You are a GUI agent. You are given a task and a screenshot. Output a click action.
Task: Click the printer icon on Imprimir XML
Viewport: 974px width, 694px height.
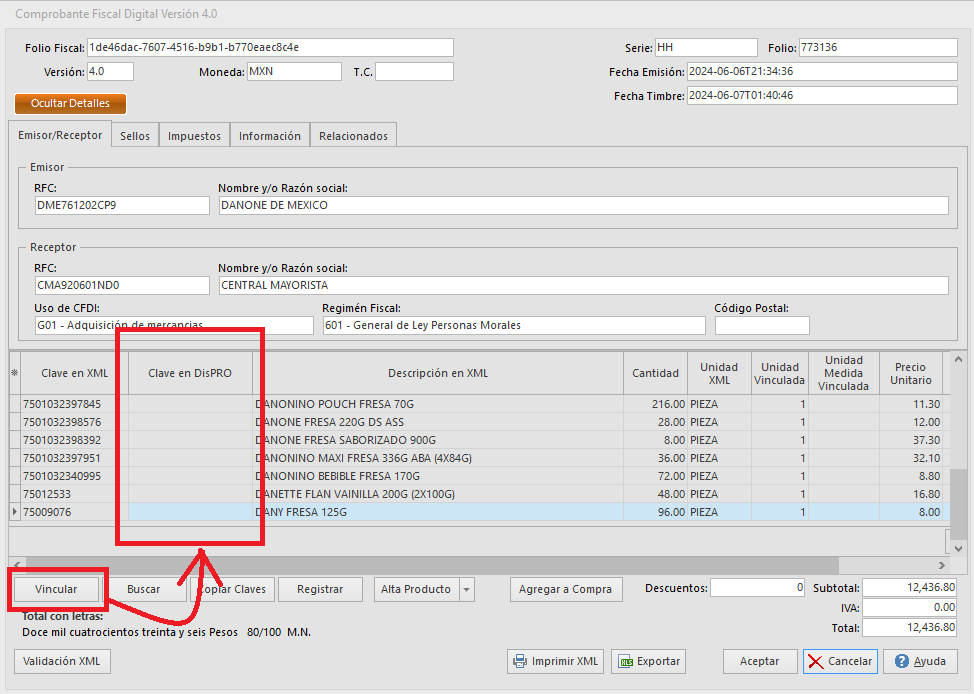coord(518,661)
